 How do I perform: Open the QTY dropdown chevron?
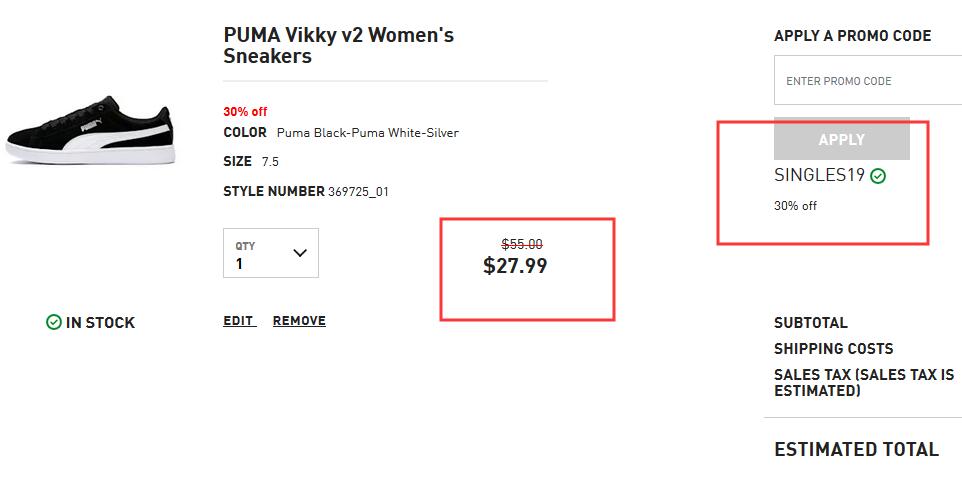pyautogui.click(x=300, y=253)
